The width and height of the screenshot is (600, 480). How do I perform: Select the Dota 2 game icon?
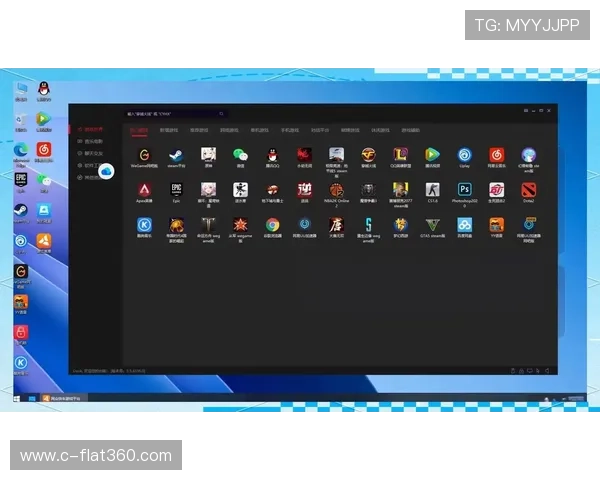(x=528, y=190)
